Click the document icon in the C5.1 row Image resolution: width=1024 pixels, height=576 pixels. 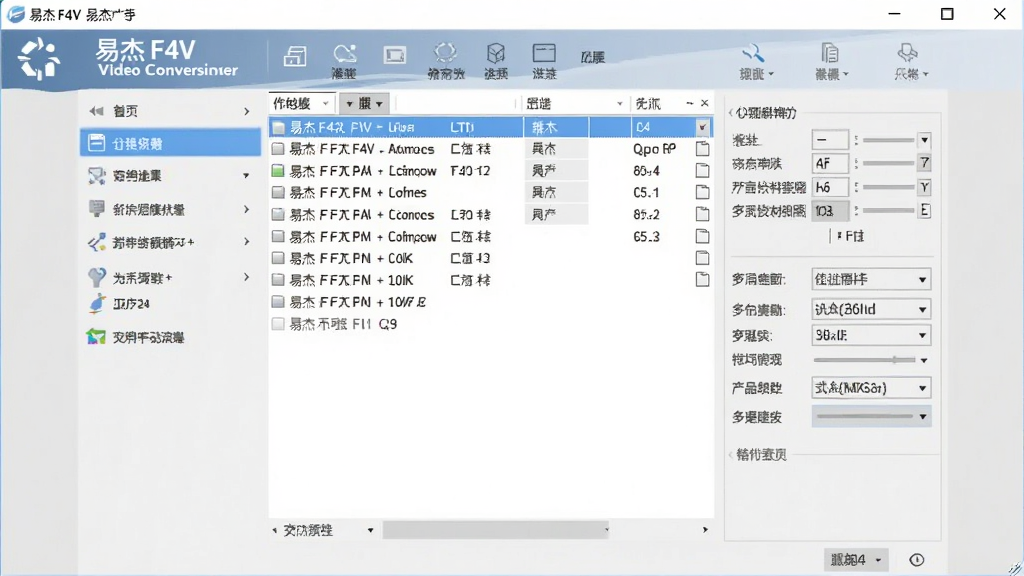coord(702,193)
